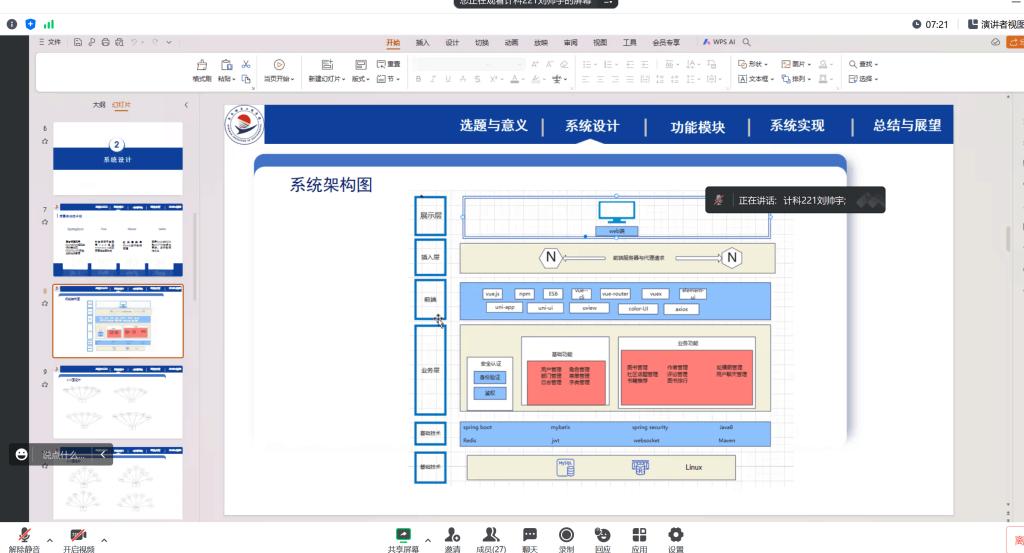The image size is (1024, 553).
Task: Click the WPS AI button
Action: tap(720, 43)
